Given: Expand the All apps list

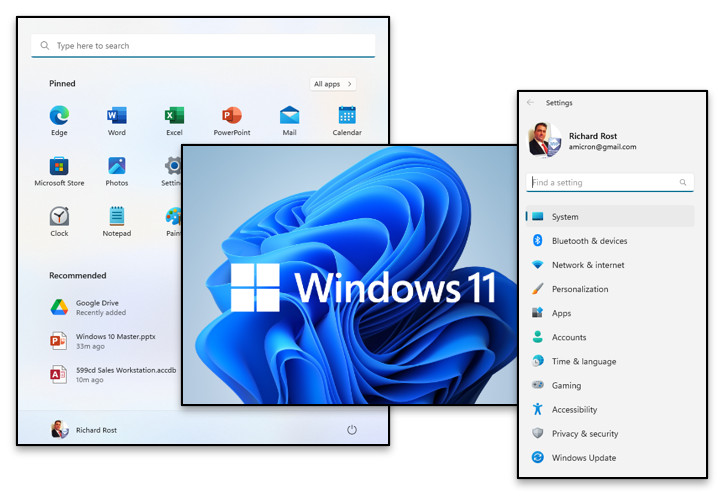Looking at the screenshot, I should 333,84.
